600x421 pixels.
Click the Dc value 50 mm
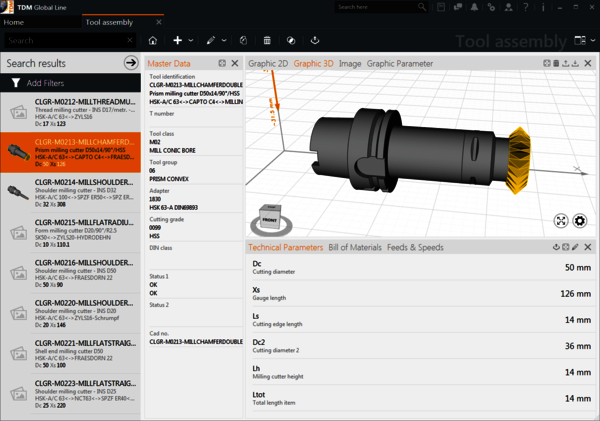pyautogui.click(x=578, y=268)
